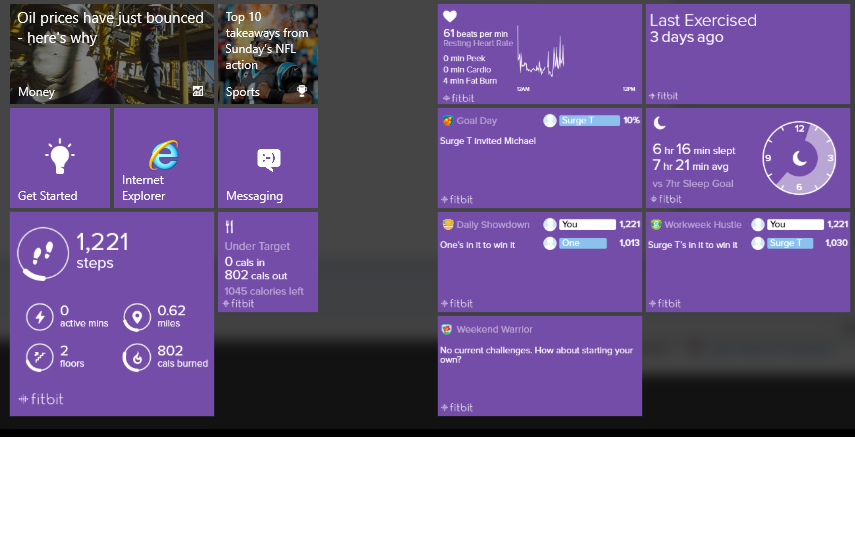
Task: Click the footsteps icon on the steps tile
Action: click(43, 253)
